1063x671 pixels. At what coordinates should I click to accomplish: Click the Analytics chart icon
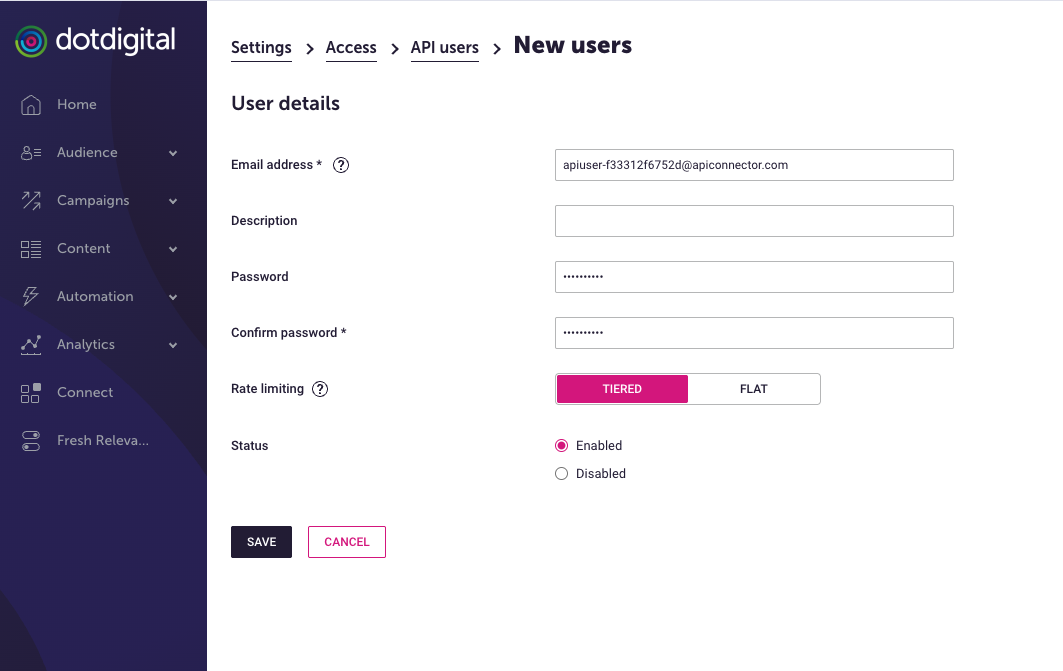pos(31,345)
